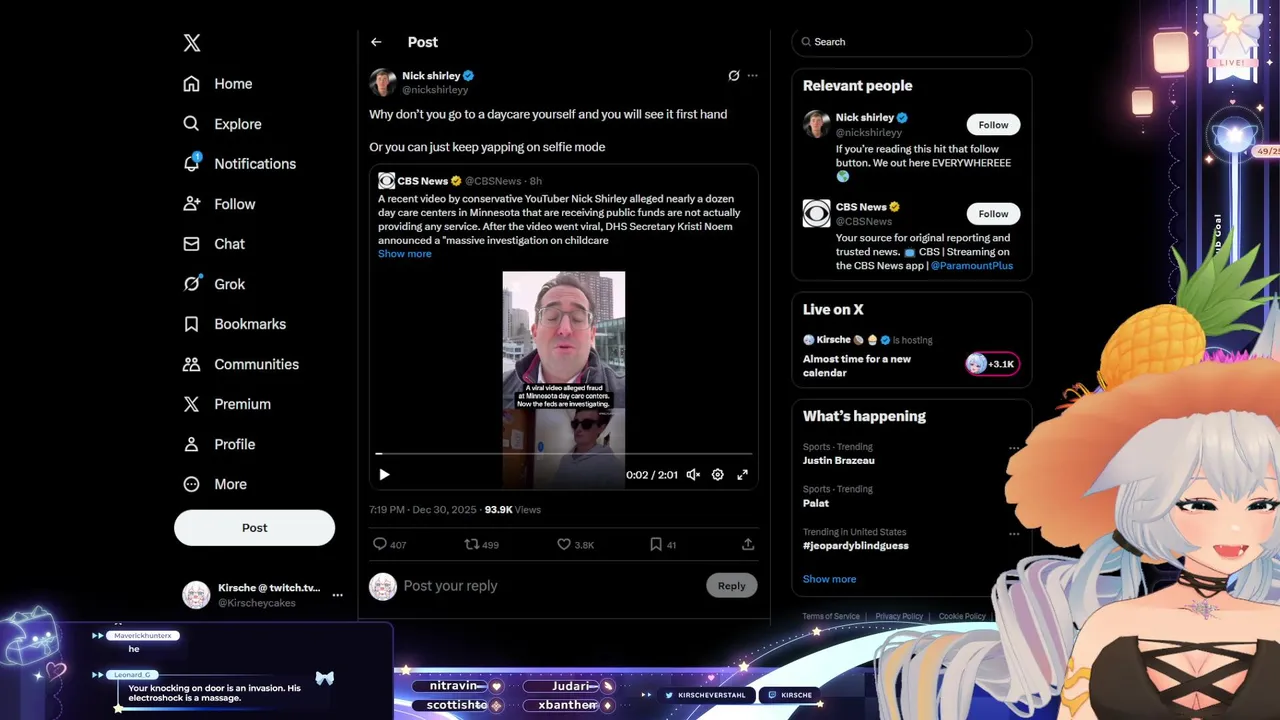Image resolution: width=1280 pixels, height=720 pixels.
Task: Click the Profile person icon
Action: 191,444
